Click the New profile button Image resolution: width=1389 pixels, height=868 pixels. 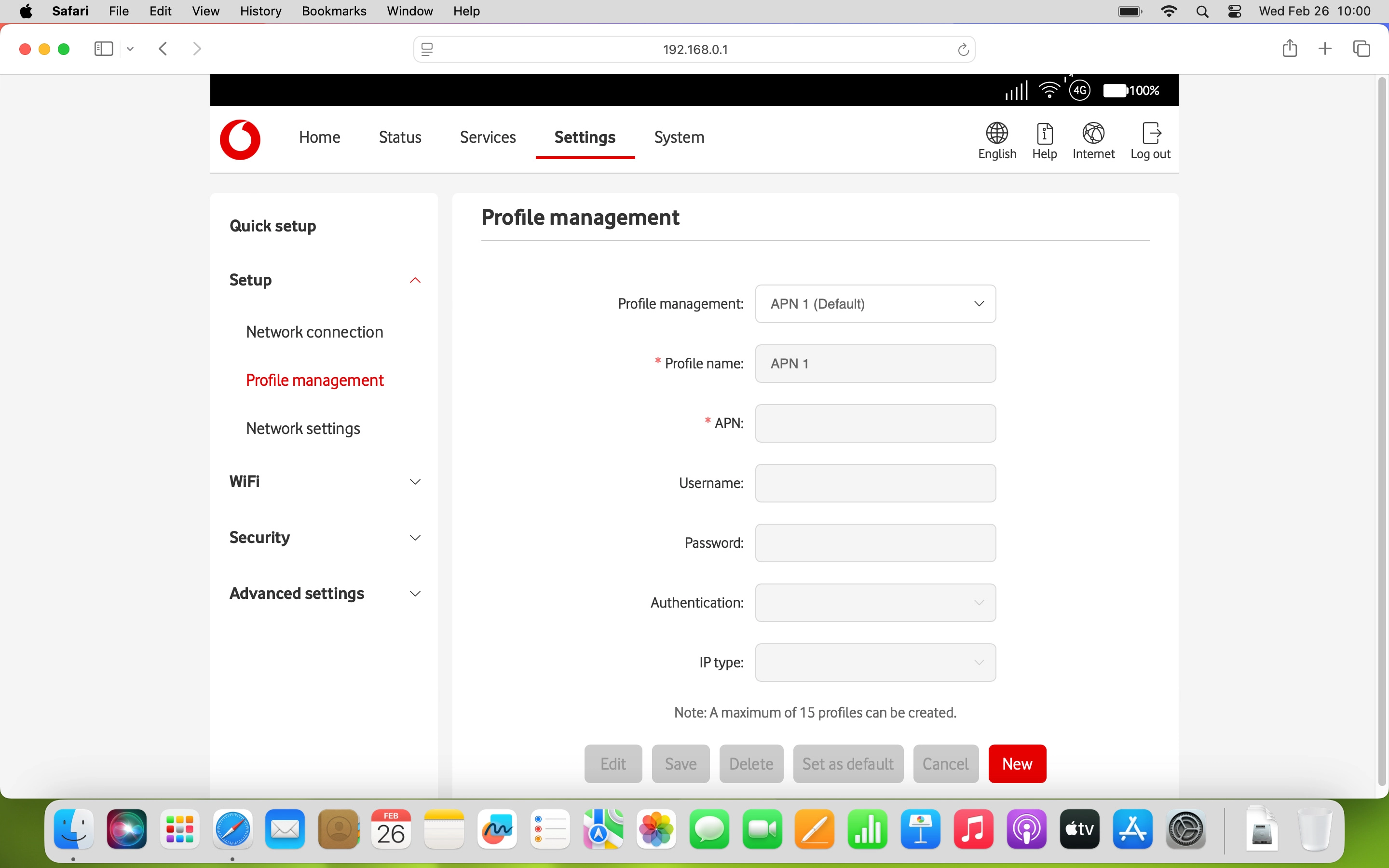tap(1017, 763)
